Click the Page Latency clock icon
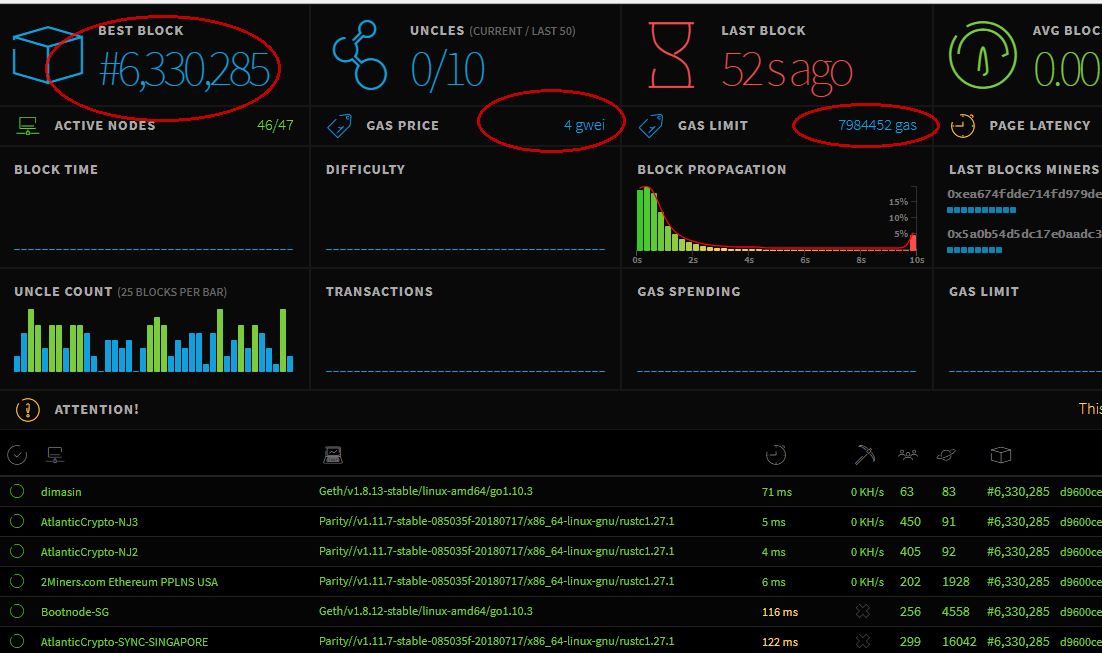1102x653 pixels. pyautogui.click(x=962, y=126)
